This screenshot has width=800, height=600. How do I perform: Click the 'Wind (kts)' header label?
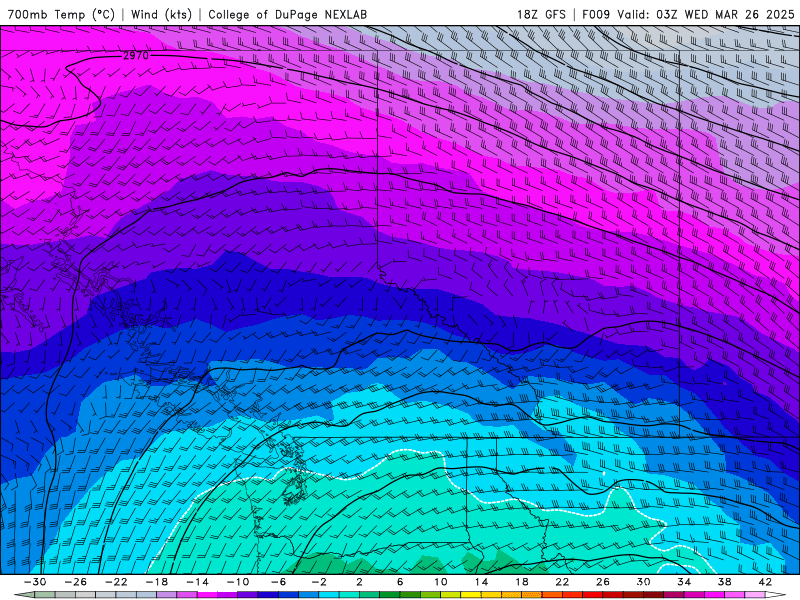coord(161,14)
